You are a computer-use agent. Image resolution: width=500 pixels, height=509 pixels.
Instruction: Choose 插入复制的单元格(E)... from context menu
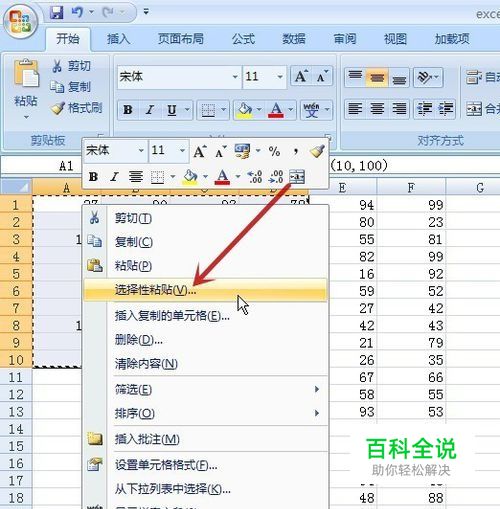(205, 315)
